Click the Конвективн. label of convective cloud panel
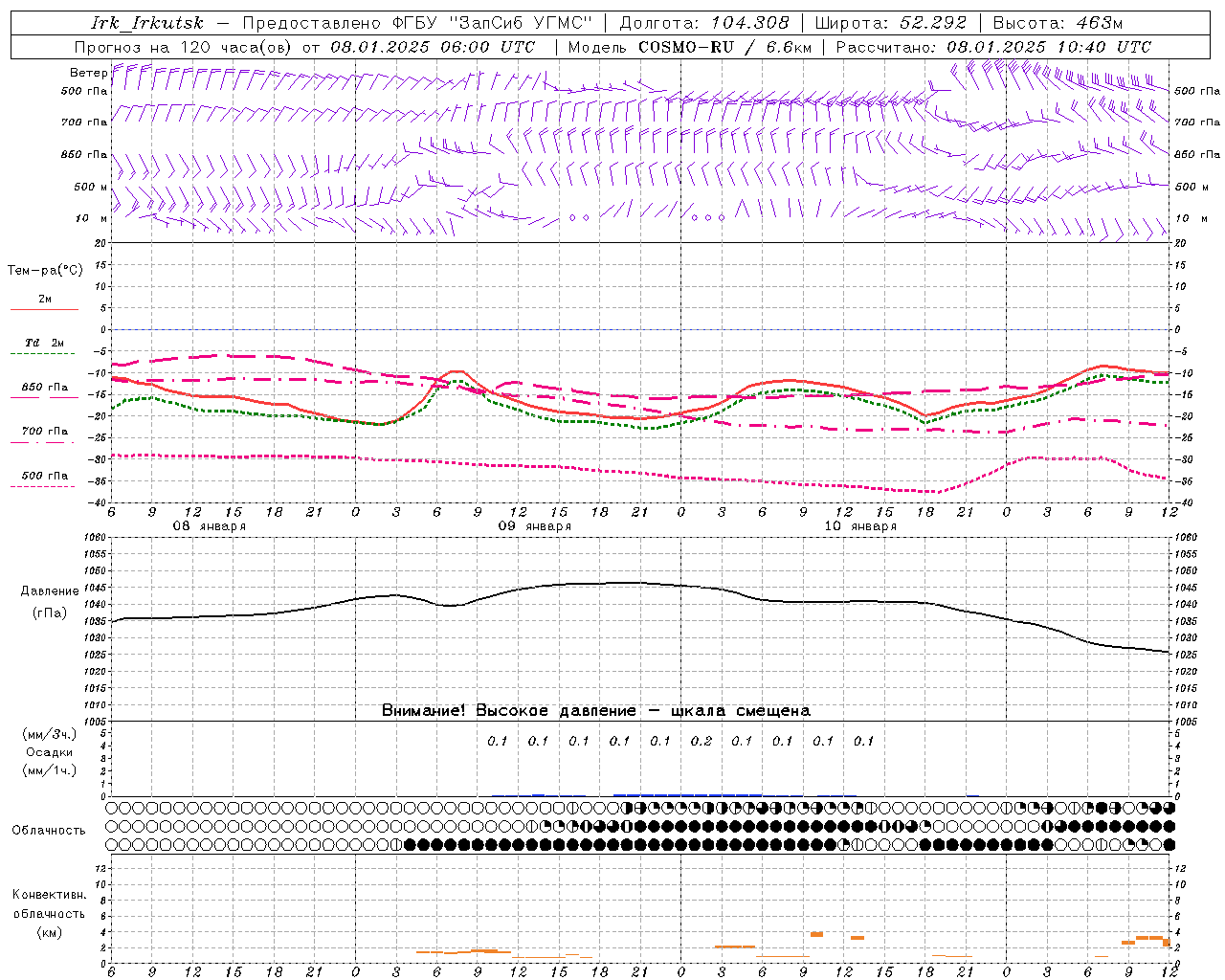Screen dimensions: 1225x980 (x=50, y=895)
